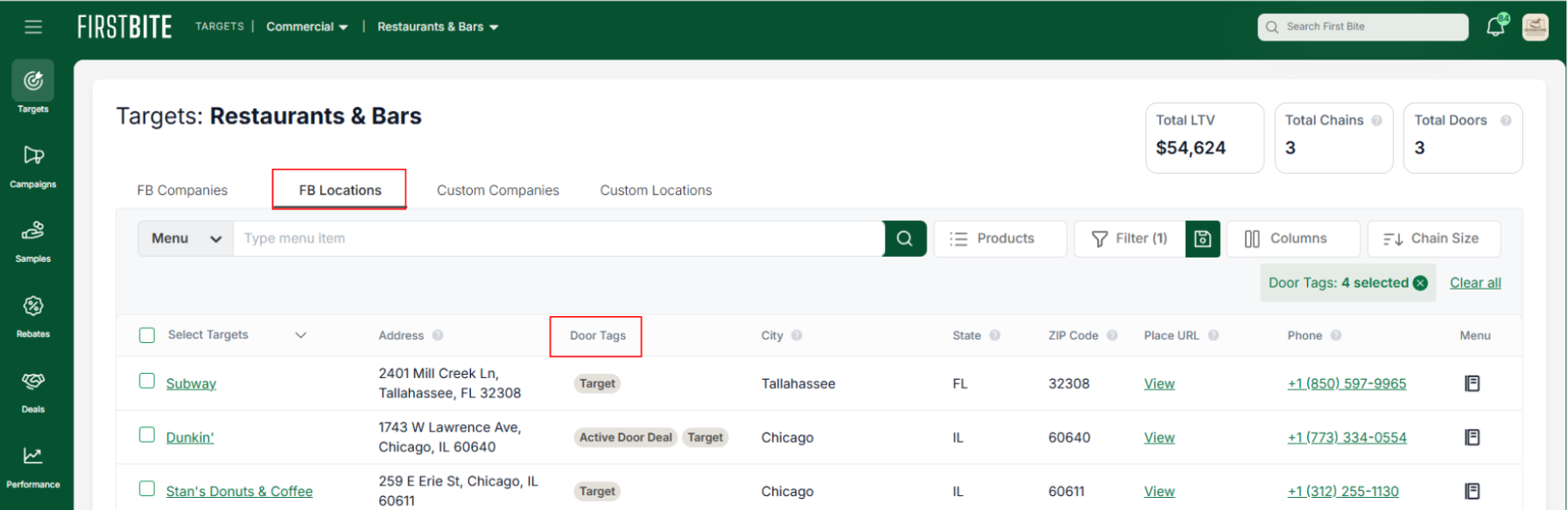Open Performance in the sidebar
Viewport: 1568px width, 510px height.
33,466
